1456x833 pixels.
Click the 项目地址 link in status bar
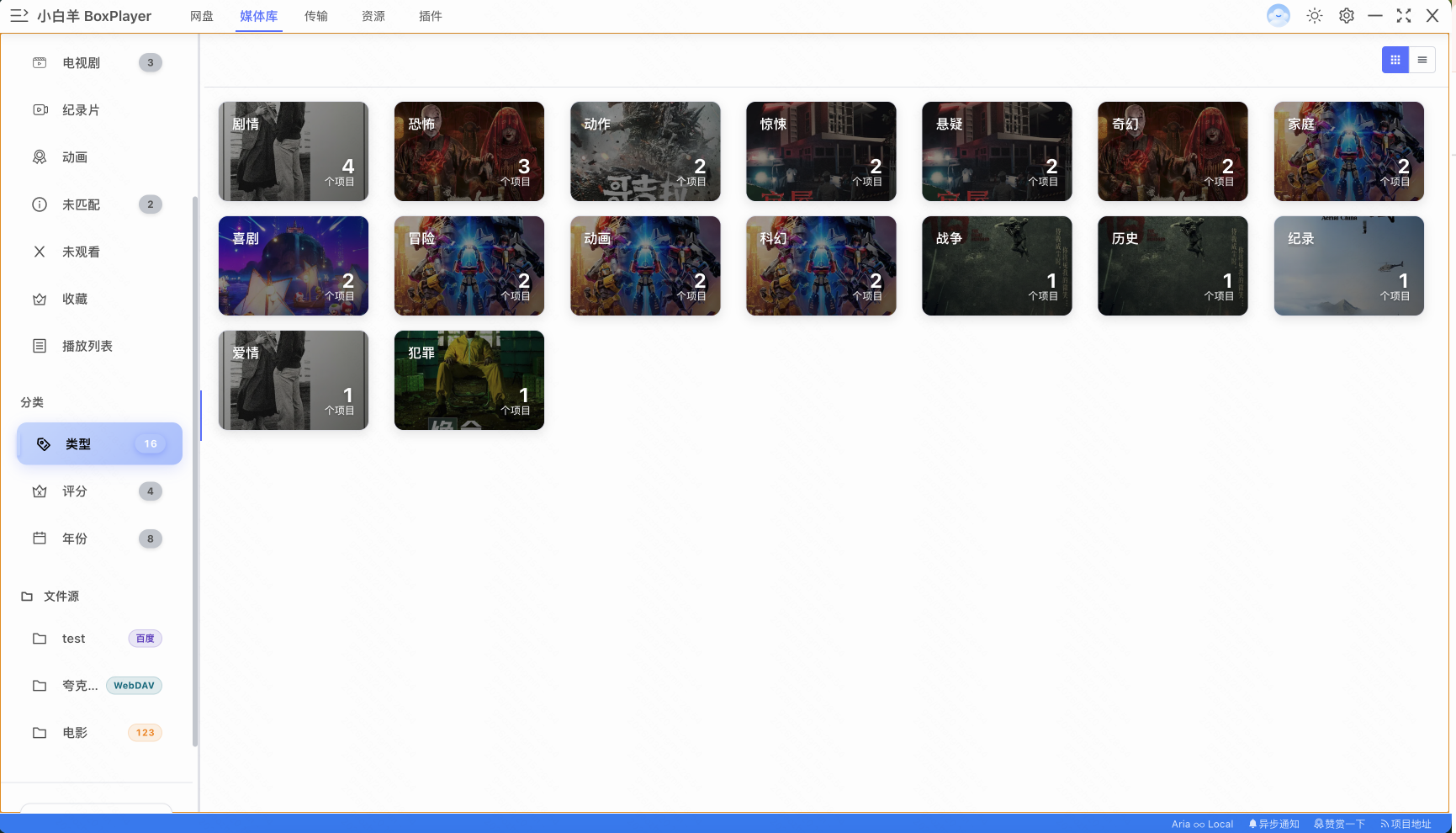pos(1406,824)
